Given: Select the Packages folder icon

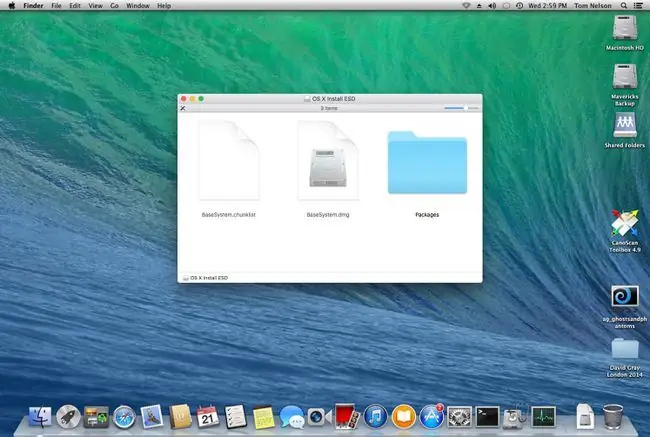Looking at the screenshot, I should pos(427,162).
